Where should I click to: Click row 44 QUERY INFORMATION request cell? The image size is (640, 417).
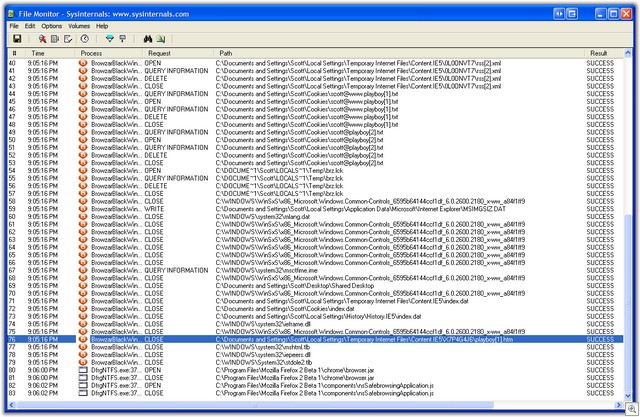coord(176,93)
